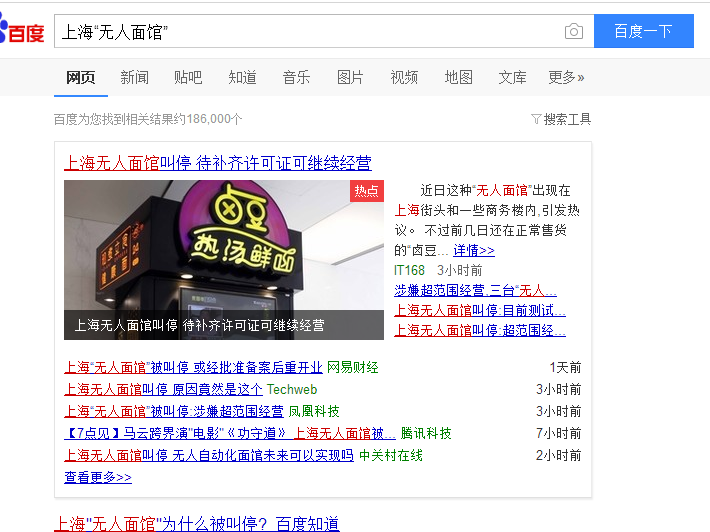Click the Baidu logo
710x532 pixels.
(x=22, y=30)
